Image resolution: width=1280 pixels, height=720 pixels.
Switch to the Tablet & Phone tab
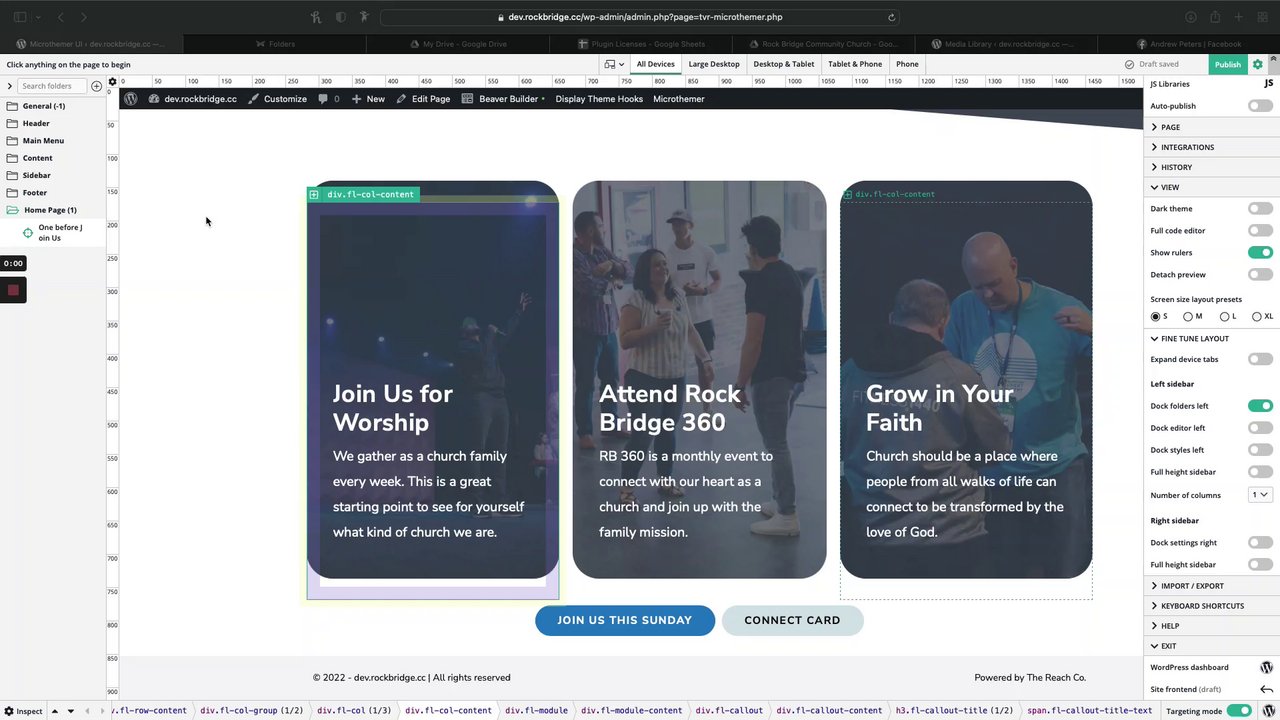(x=855, y=64)
